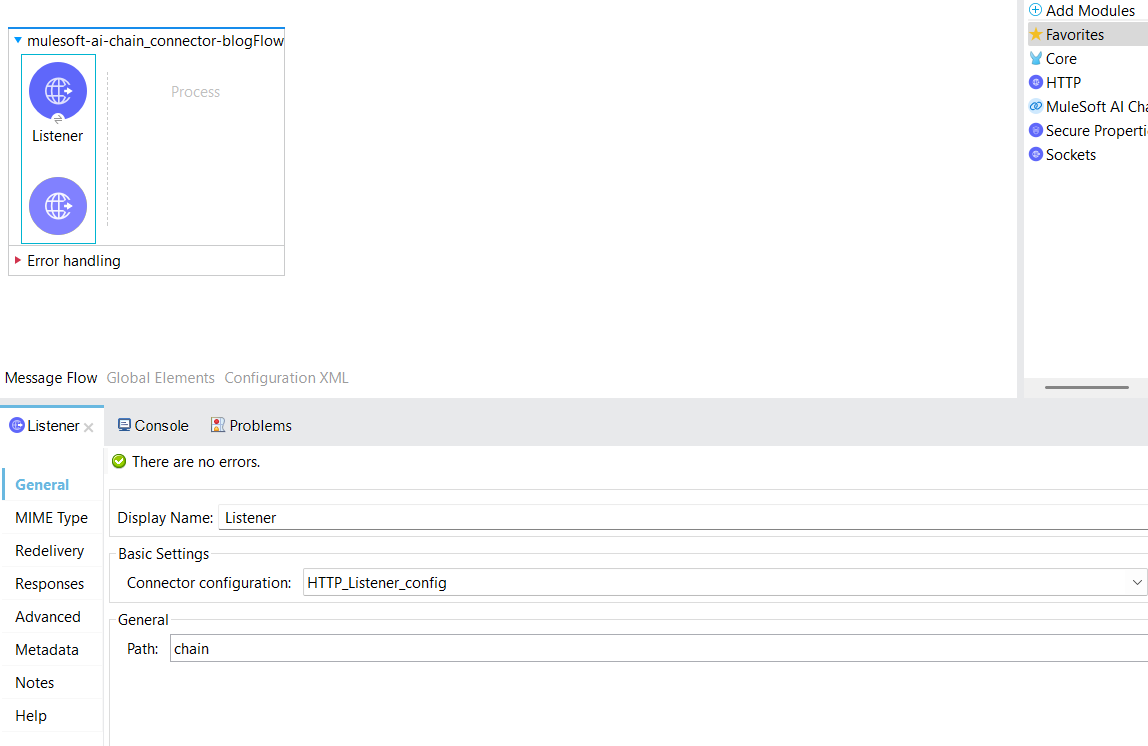Screen dimensions: 1148x746
Task: Click the flow title mulesoft-ai-chain_connector-blogFlow
Action: tap(155, 40)
